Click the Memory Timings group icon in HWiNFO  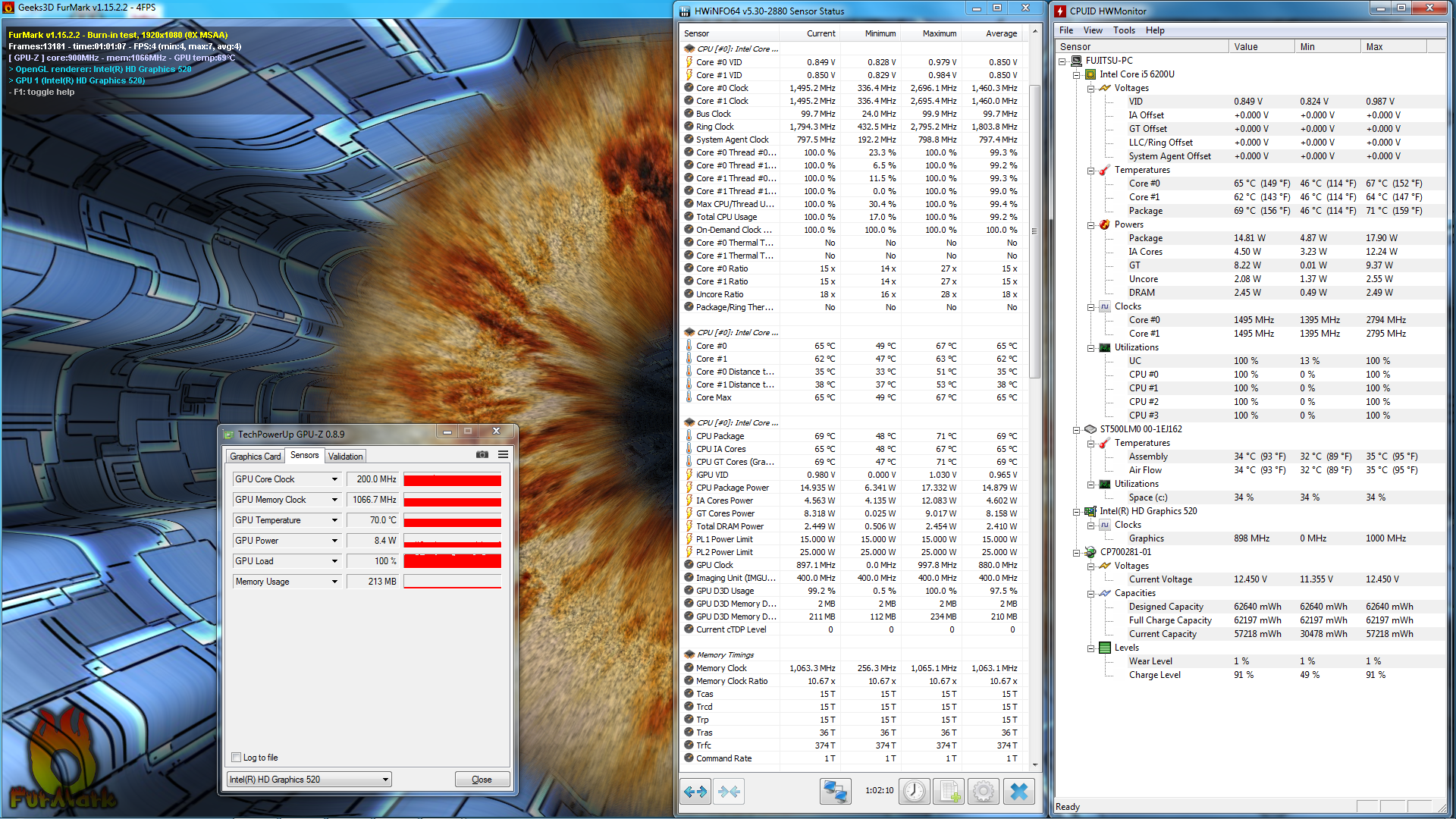point(689,654)
